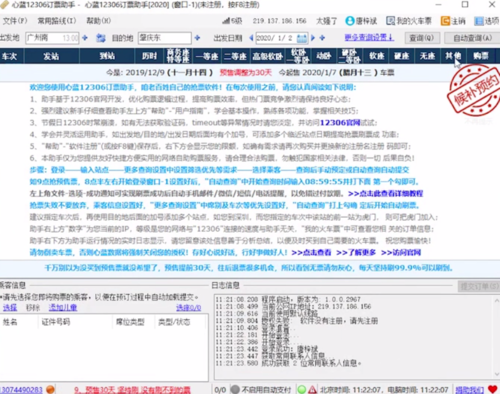The width and height of the screenshot is (500, 394).
Task: Open the >>了解更多 link
Action: [356, 252]
